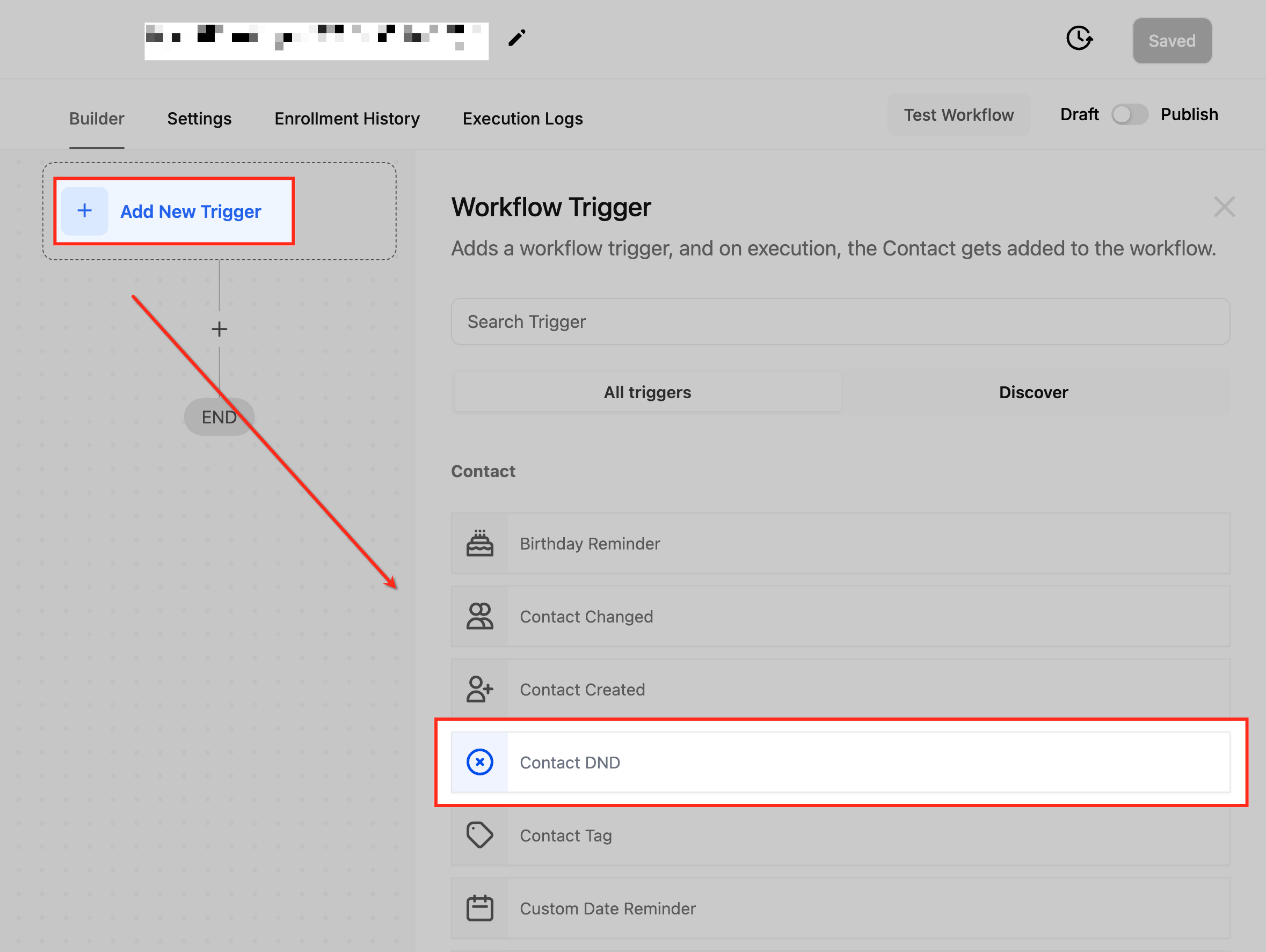This screenshot has height=952, width=1266.
Task: Open the Execution Logs tab
Action: (x=522, y=119)
